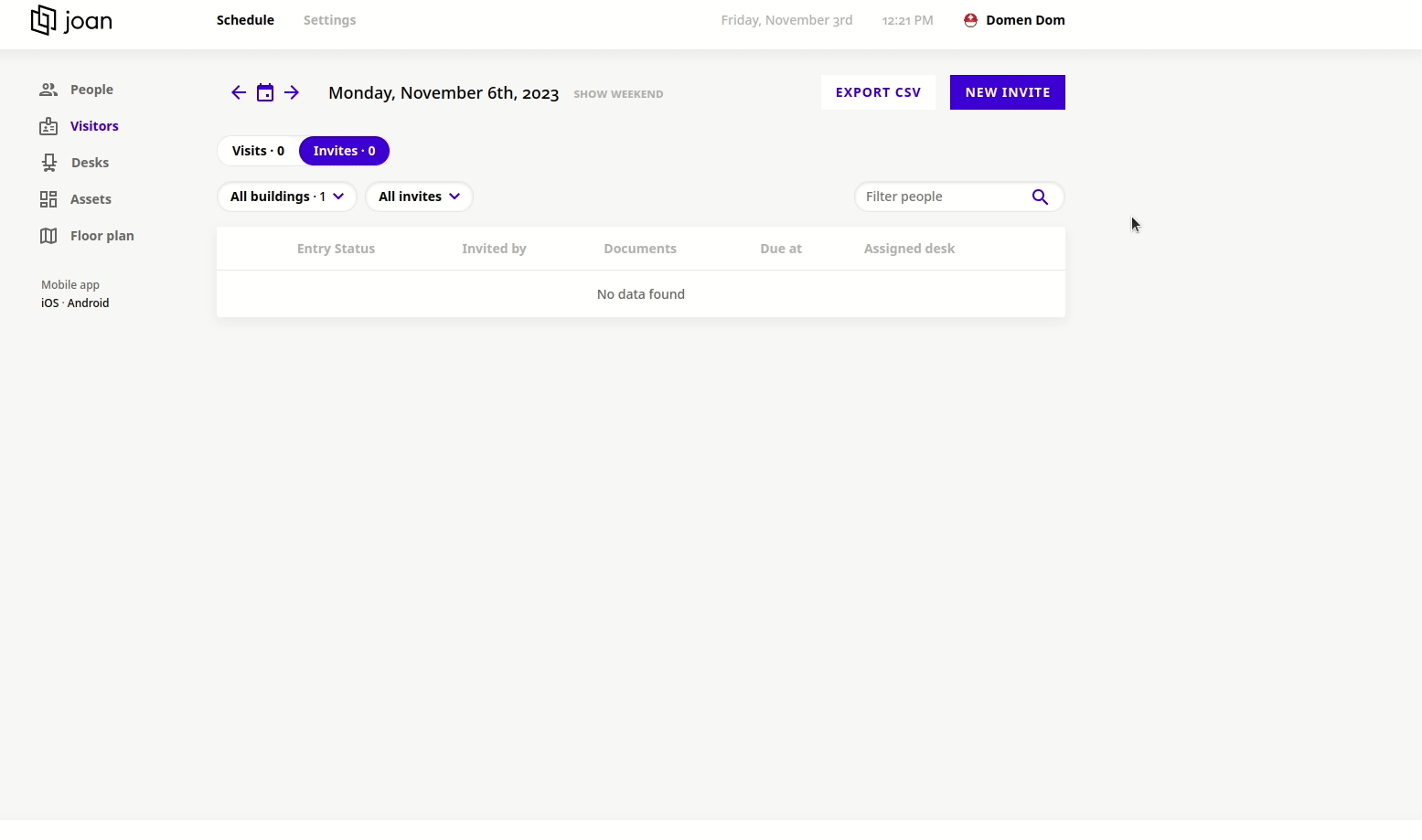Go to next day arrow

(292, 92)
